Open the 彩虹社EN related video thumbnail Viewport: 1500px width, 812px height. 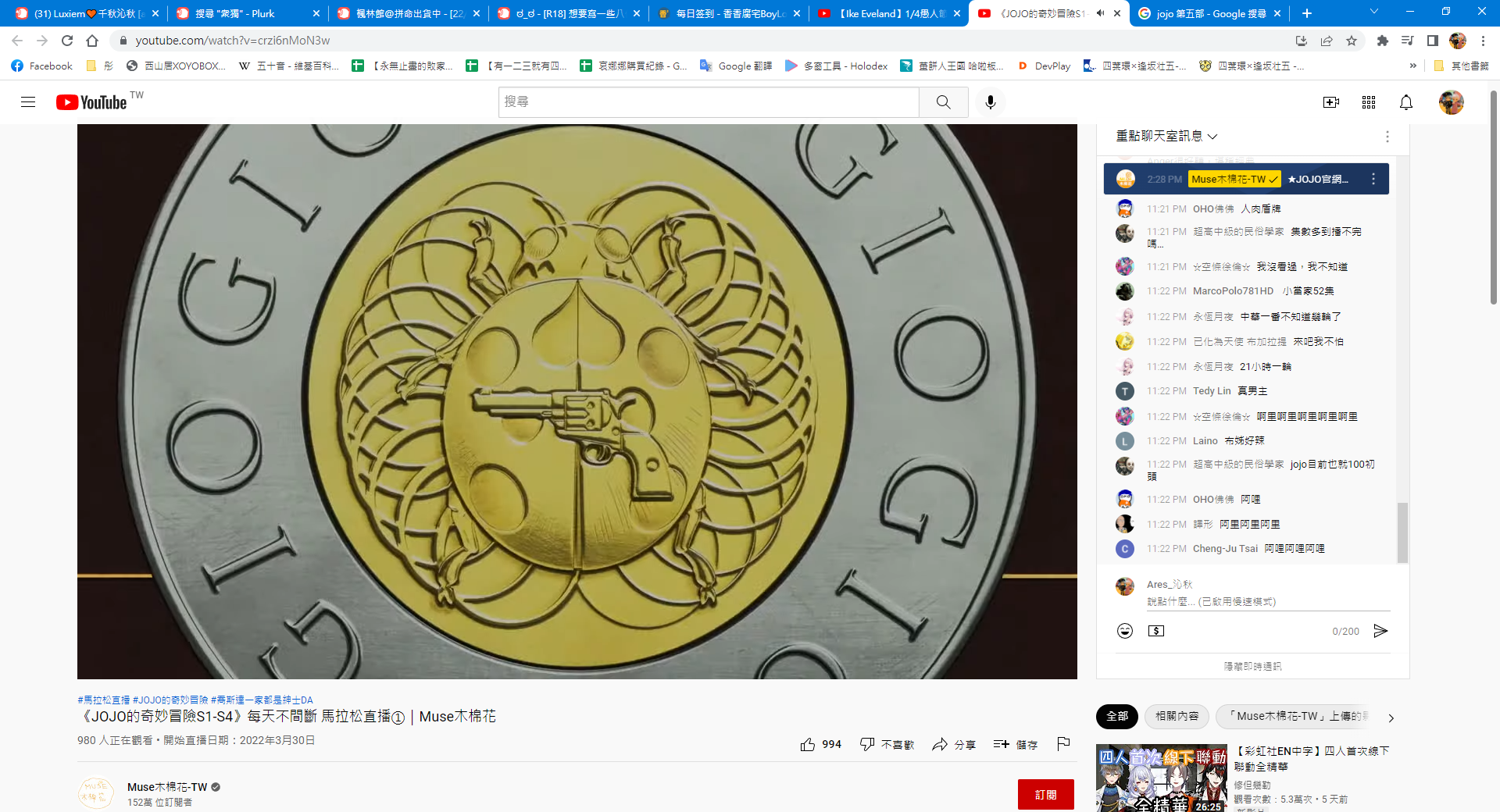[1161, 778]
